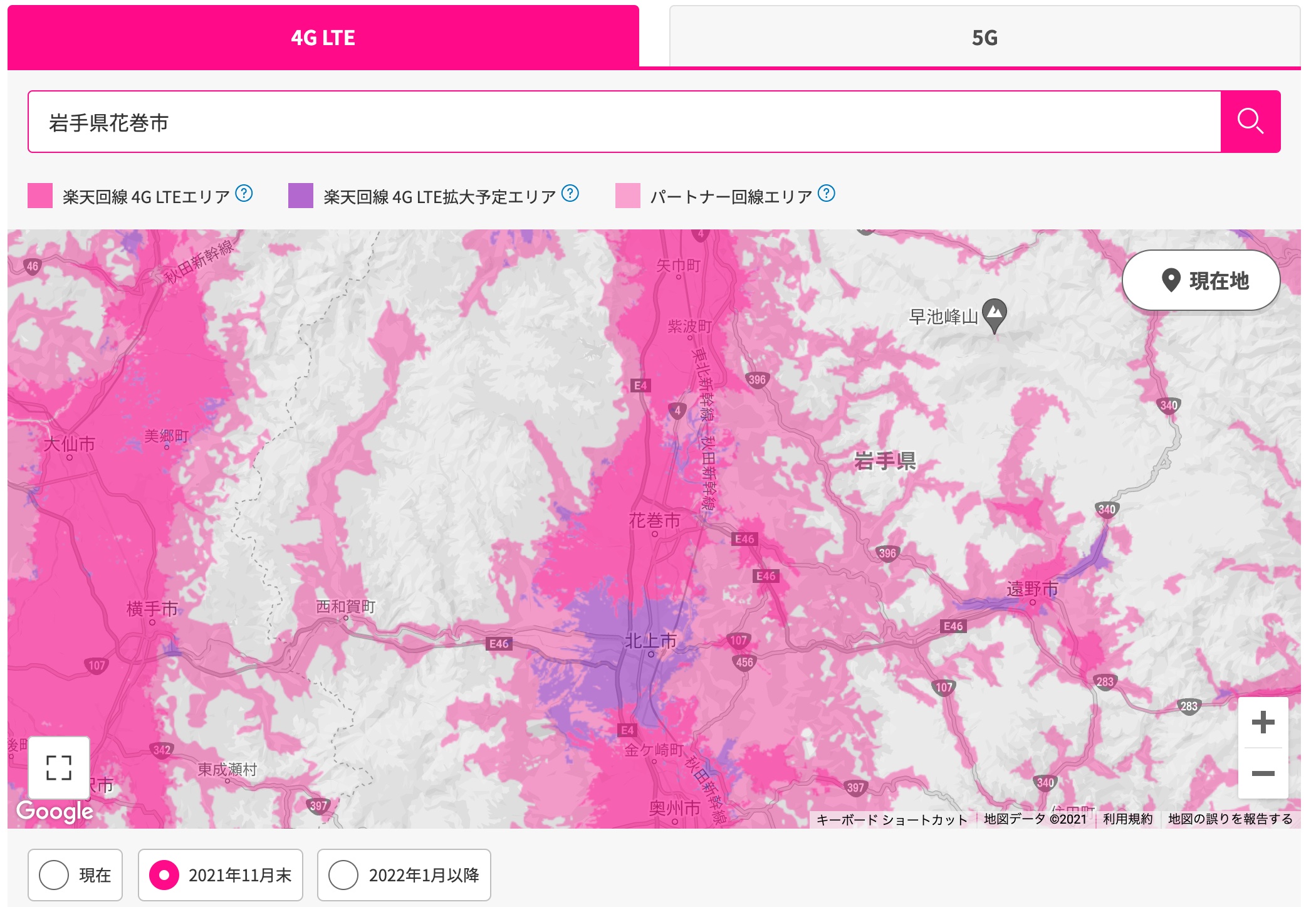
Task: Zoom in the map with plus
Action: (x=1263, y=722)
